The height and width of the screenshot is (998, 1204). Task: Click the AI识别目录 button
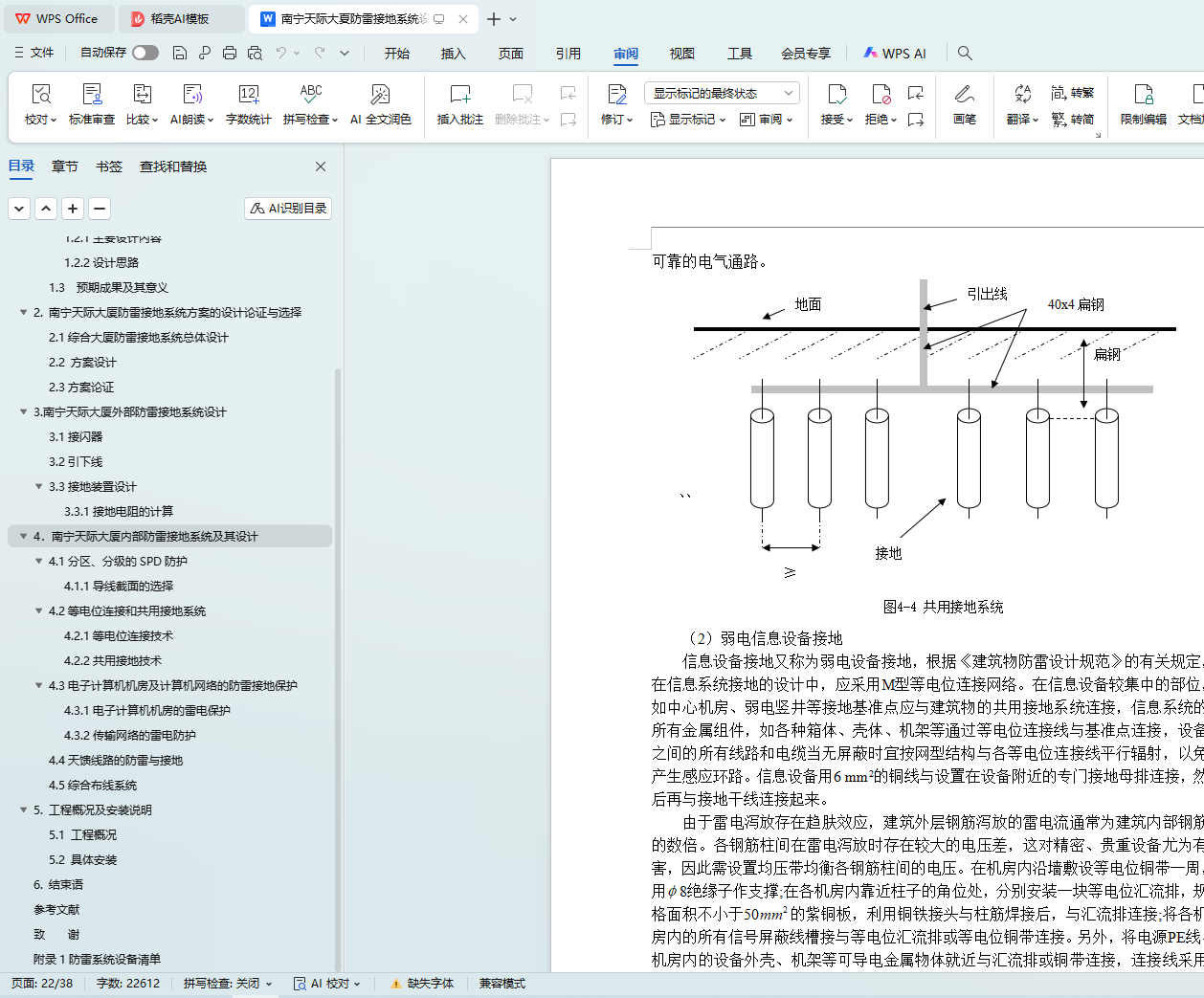click(x=288, y=209)
